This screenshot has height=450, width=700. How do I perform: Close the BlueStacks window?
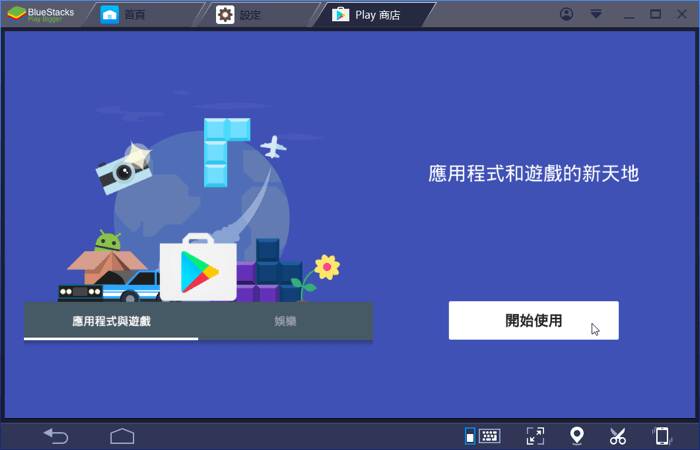[x=682, y=14]
